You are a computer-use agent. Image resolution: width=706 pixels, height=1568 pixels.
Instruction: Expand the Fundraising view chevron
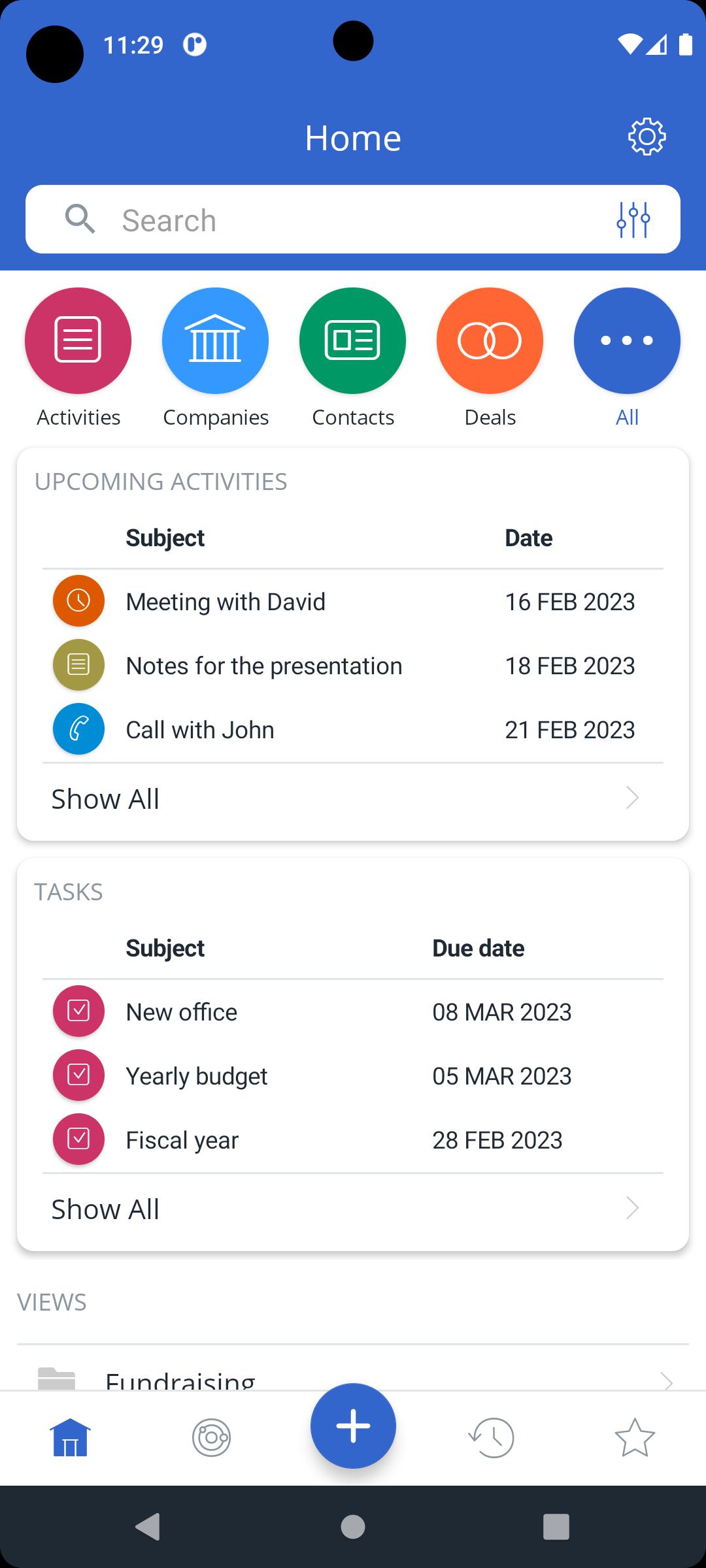(x=666, y=1380)
